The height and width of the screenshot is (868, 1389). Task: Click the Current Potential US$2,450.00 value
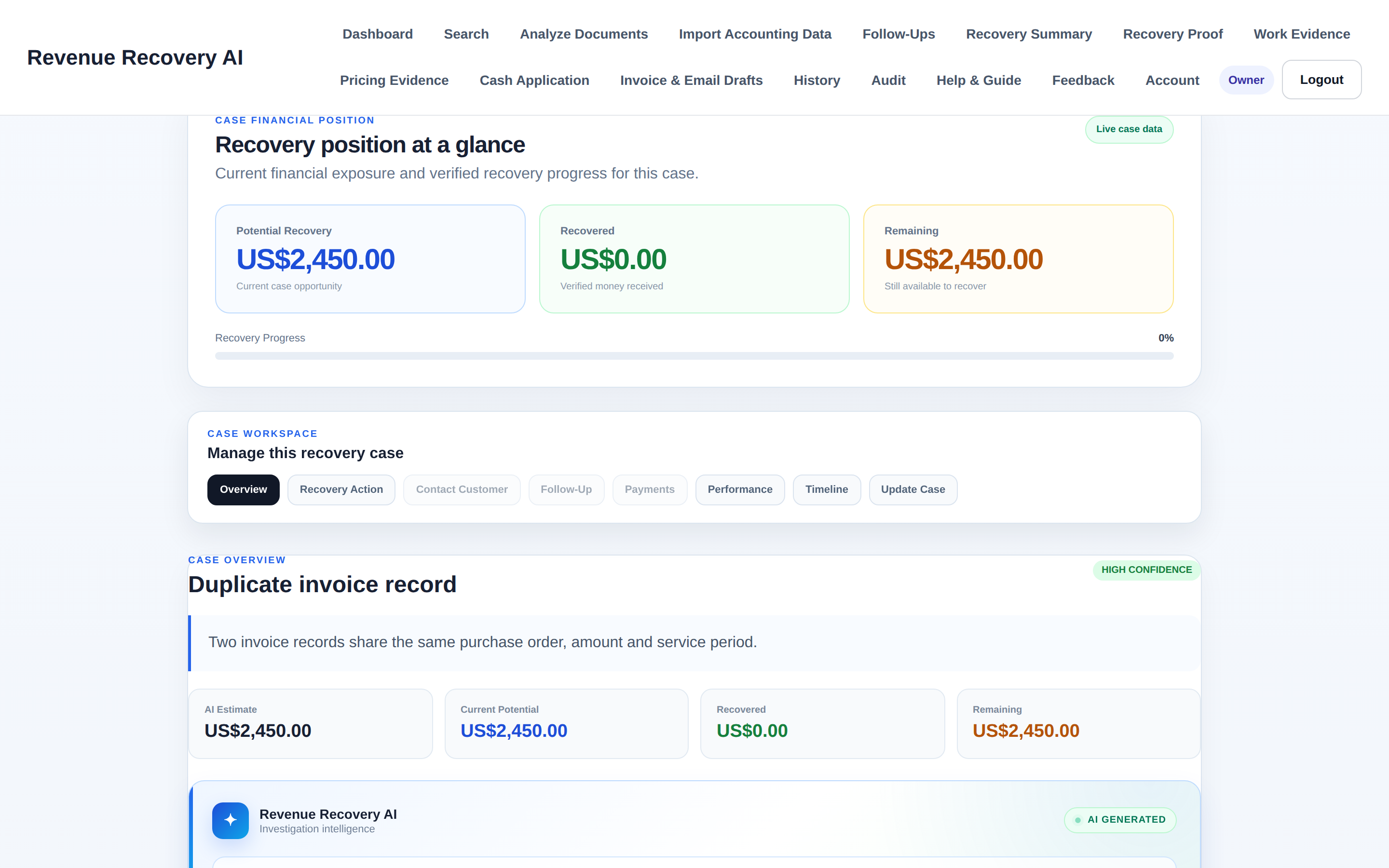tap(514, 731)
